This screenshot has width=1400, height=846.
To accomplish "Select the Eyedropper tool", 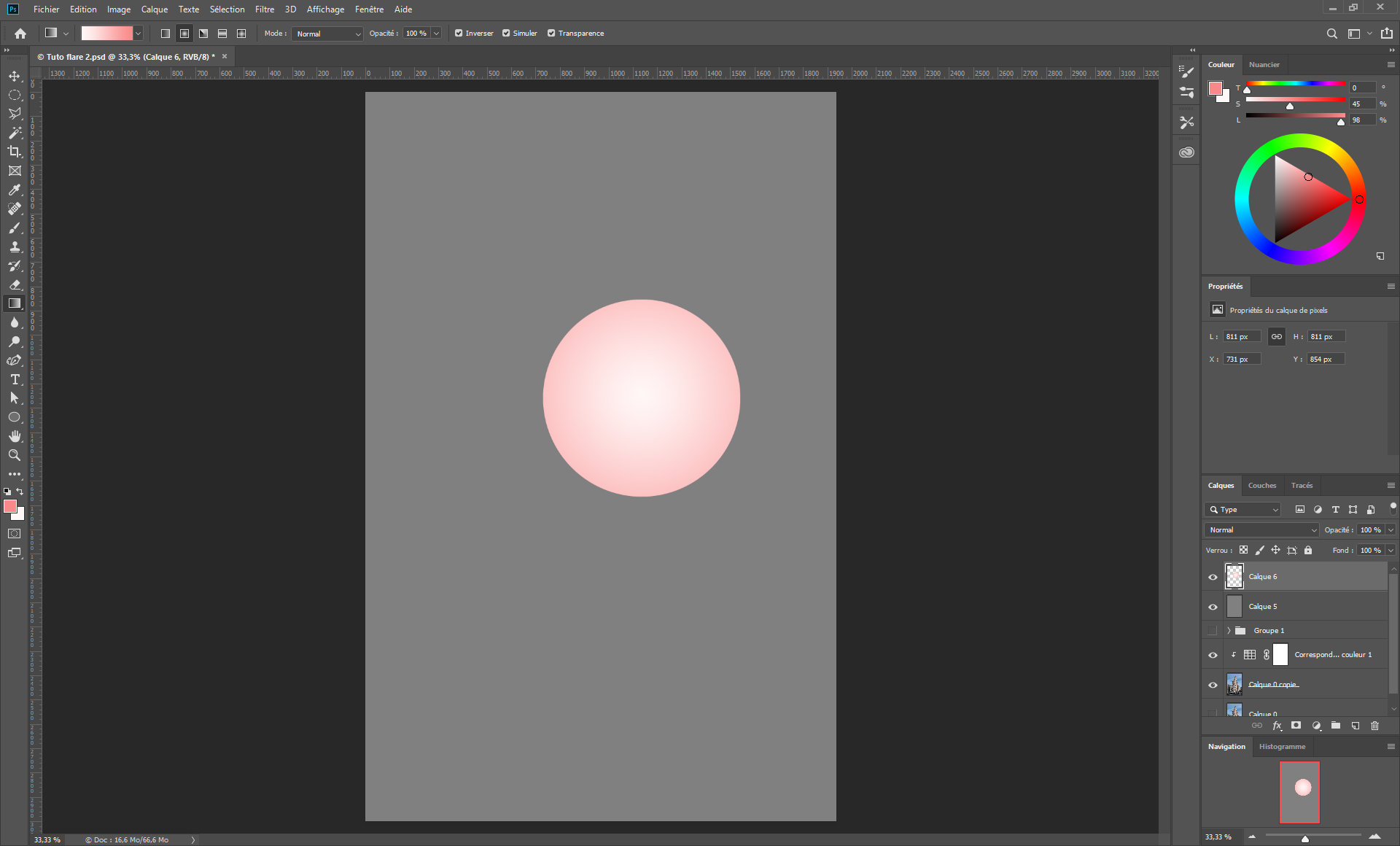I will (15, 190).
